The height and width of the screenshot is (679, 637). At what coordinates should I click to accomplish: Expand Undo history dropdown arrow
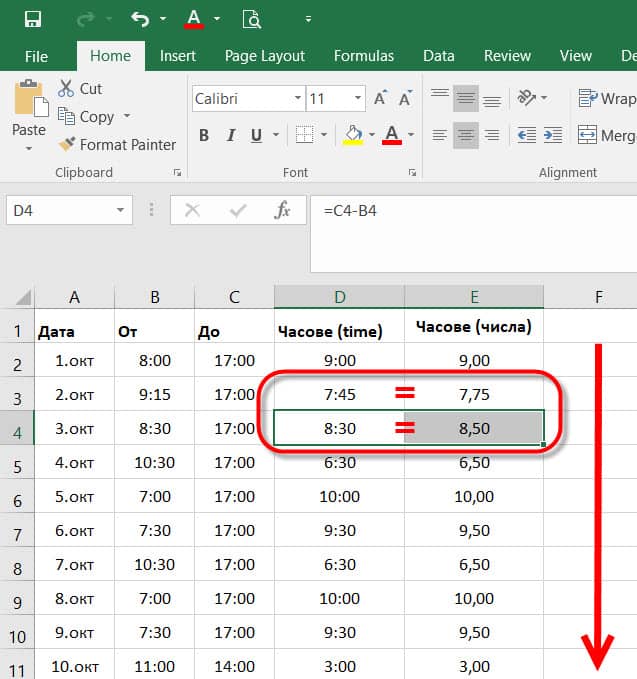click(x=163, y=19)
